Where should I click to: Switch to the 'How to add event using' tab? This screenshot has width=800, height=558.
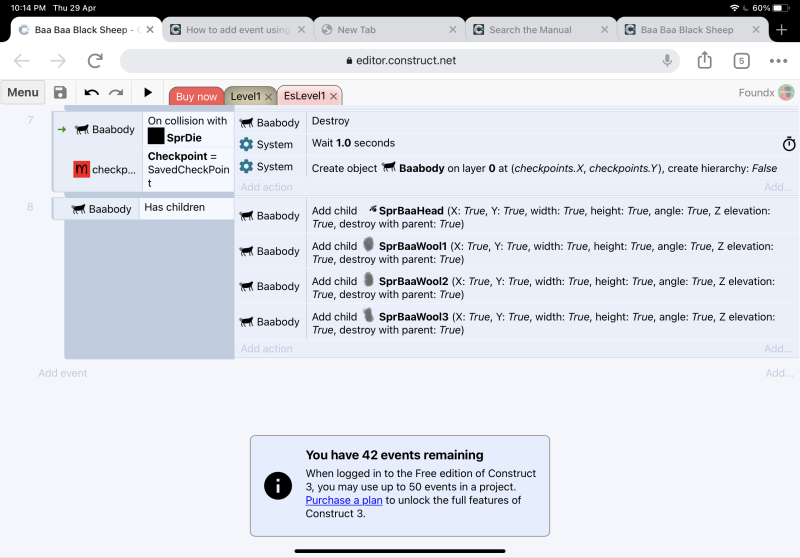click(238, 30)
